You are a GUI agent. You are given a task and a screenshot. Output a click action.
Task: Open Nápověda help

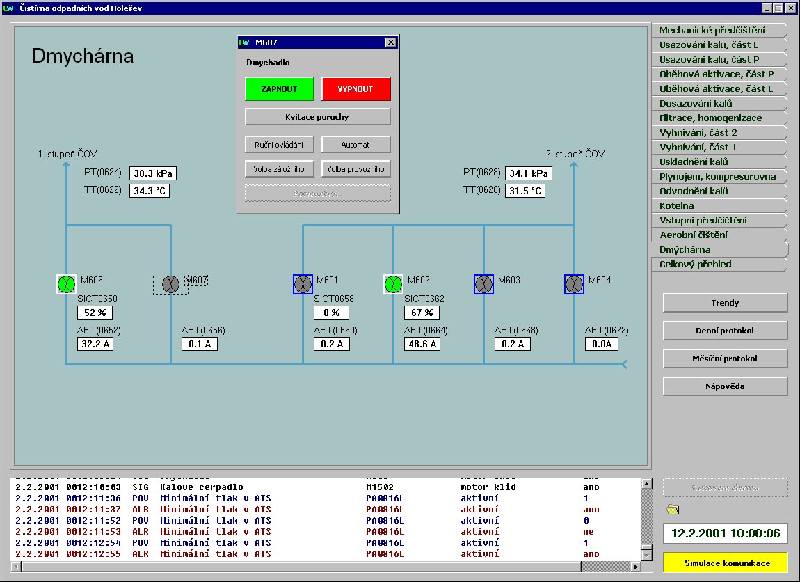(725, 386)
